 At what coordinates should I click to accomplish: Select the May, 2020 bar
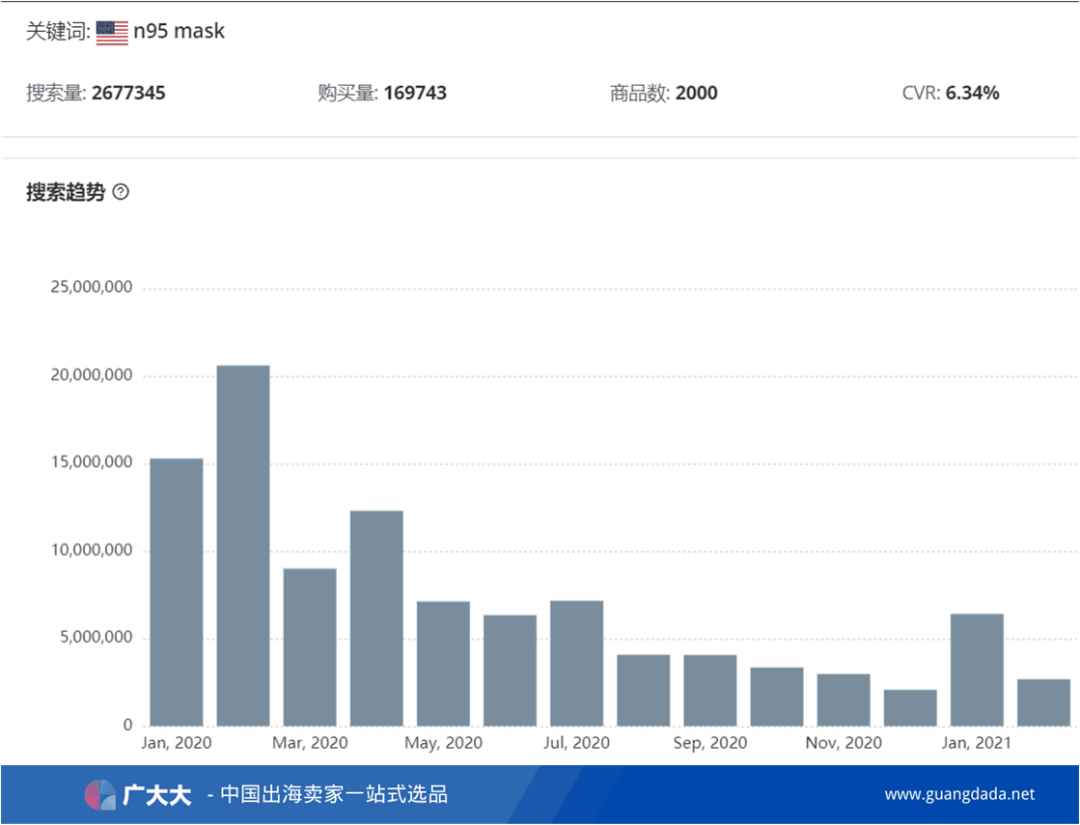444,664
